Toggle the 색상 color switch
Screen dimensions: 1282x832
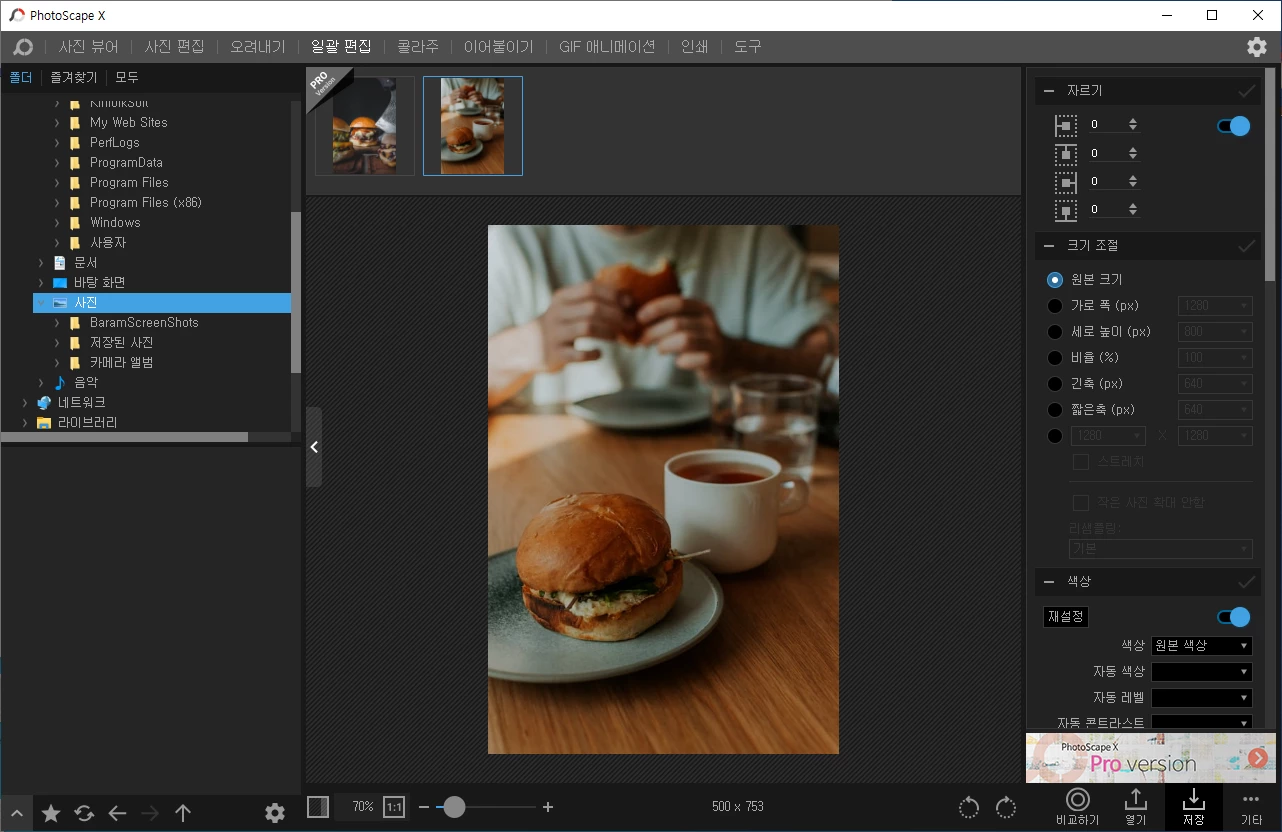1234,617
